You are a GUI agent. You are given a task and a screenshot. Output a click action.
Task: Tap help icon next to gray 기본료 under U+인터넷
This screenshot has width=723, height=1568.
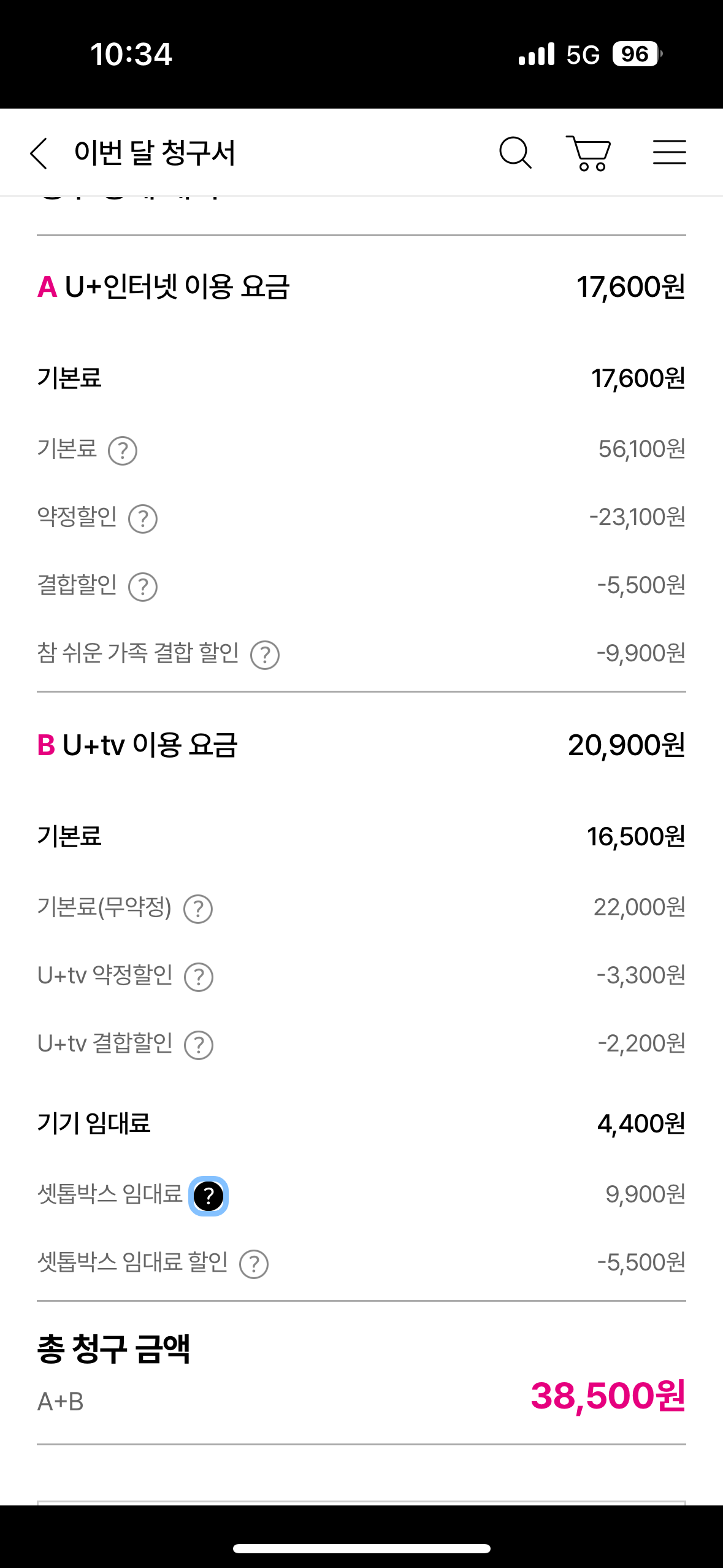pyautogui.click(x=123, y=451)
